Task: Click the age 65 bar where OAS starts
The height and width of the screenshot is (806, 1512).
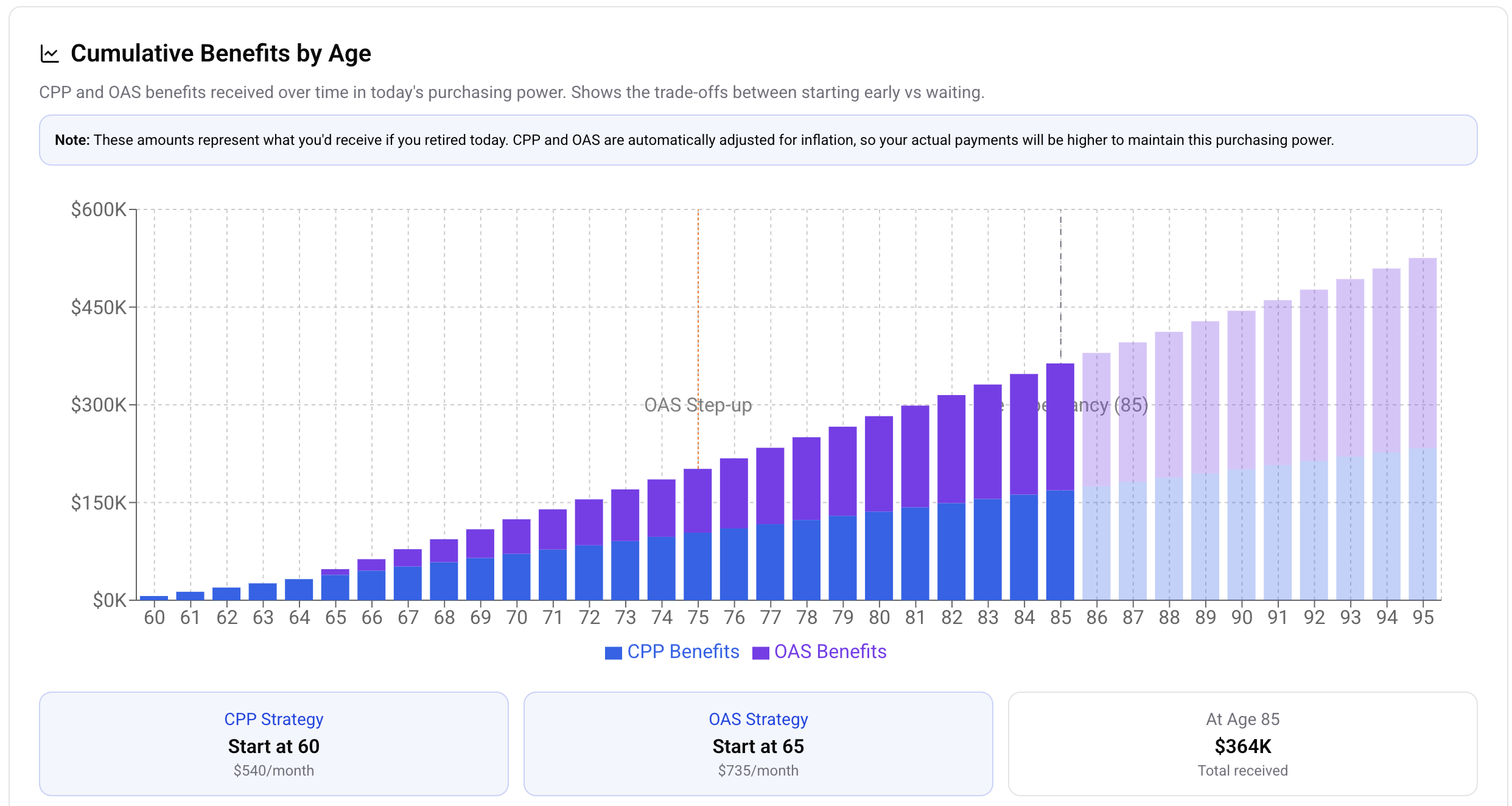Action: click(335, 585)
